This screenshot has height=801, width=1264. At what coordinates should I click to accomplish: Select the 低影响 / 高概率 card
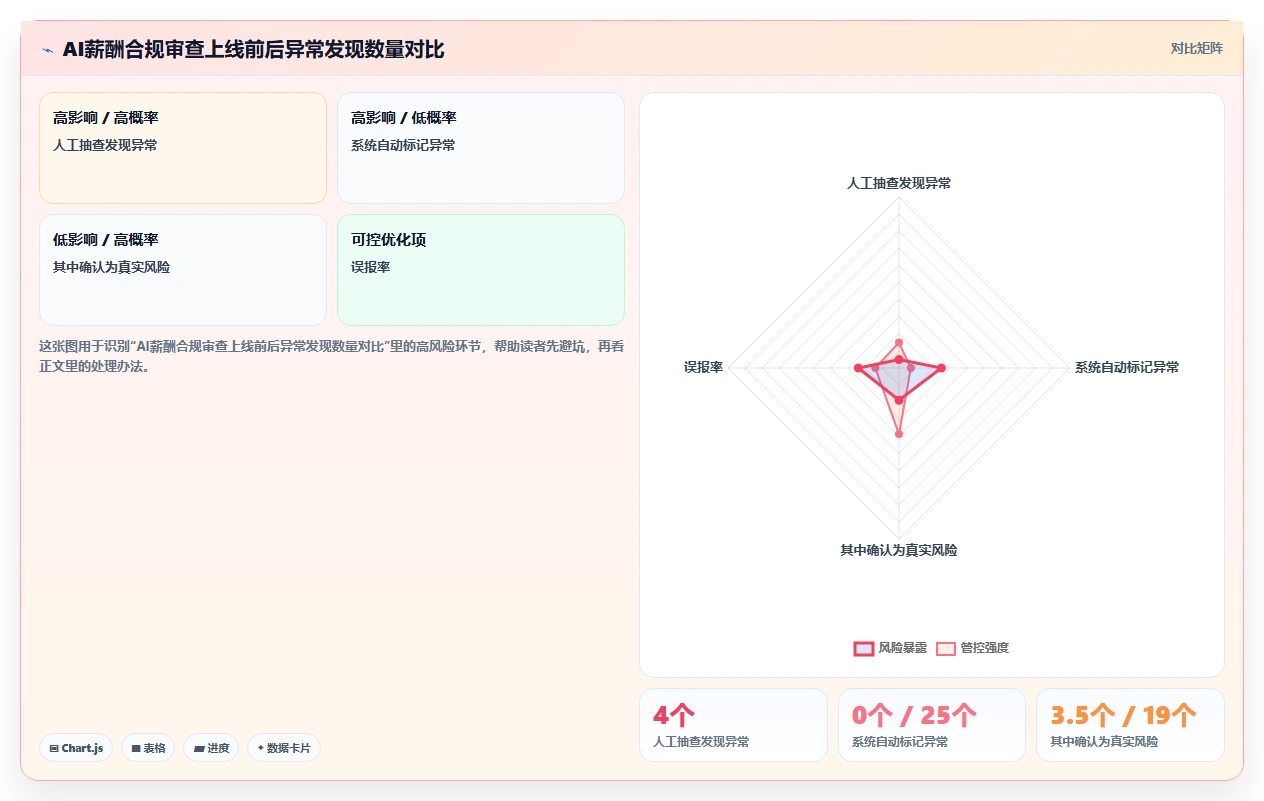(183, 270)
